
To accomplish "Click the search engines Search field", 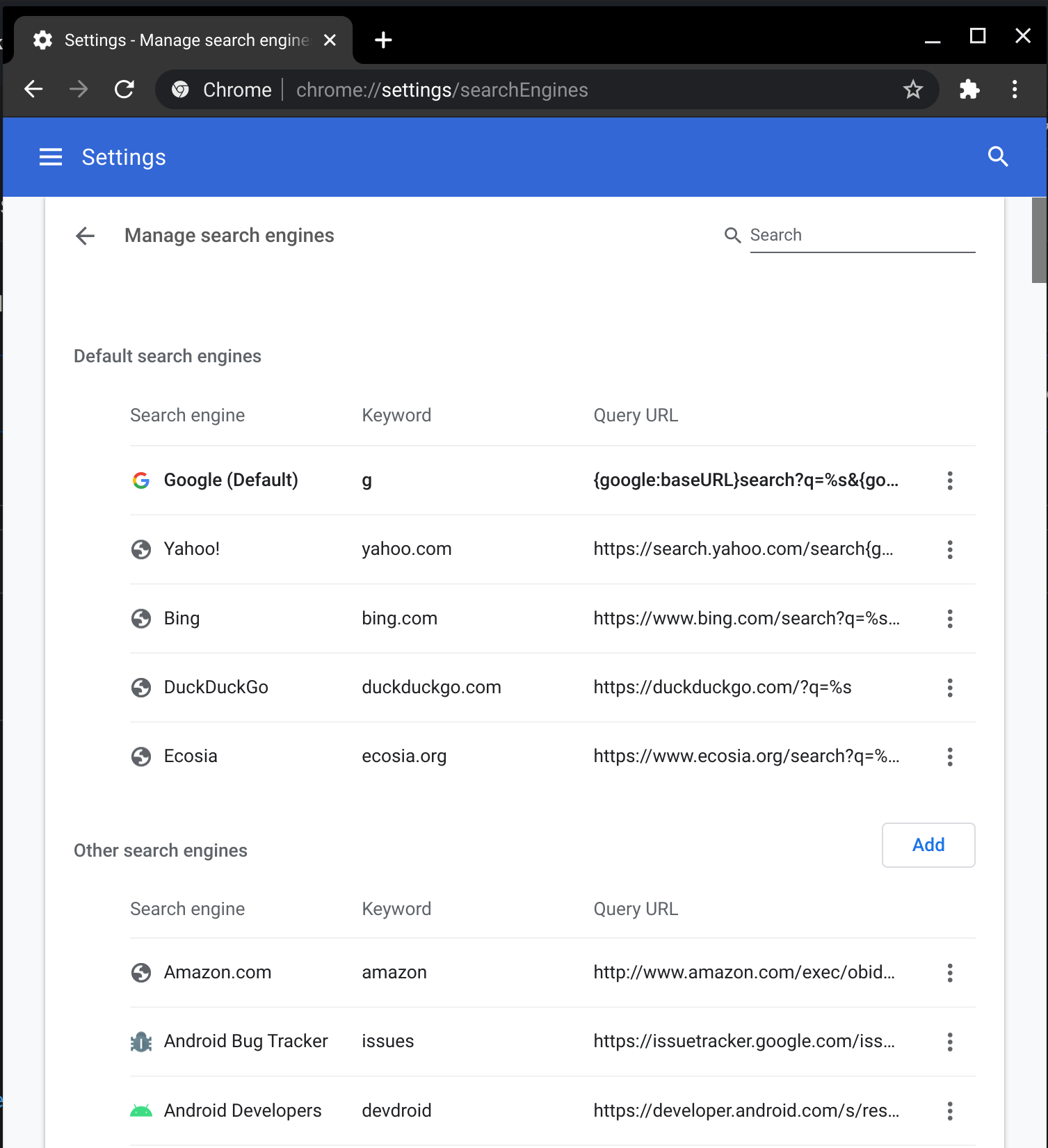I will [862, 235].
